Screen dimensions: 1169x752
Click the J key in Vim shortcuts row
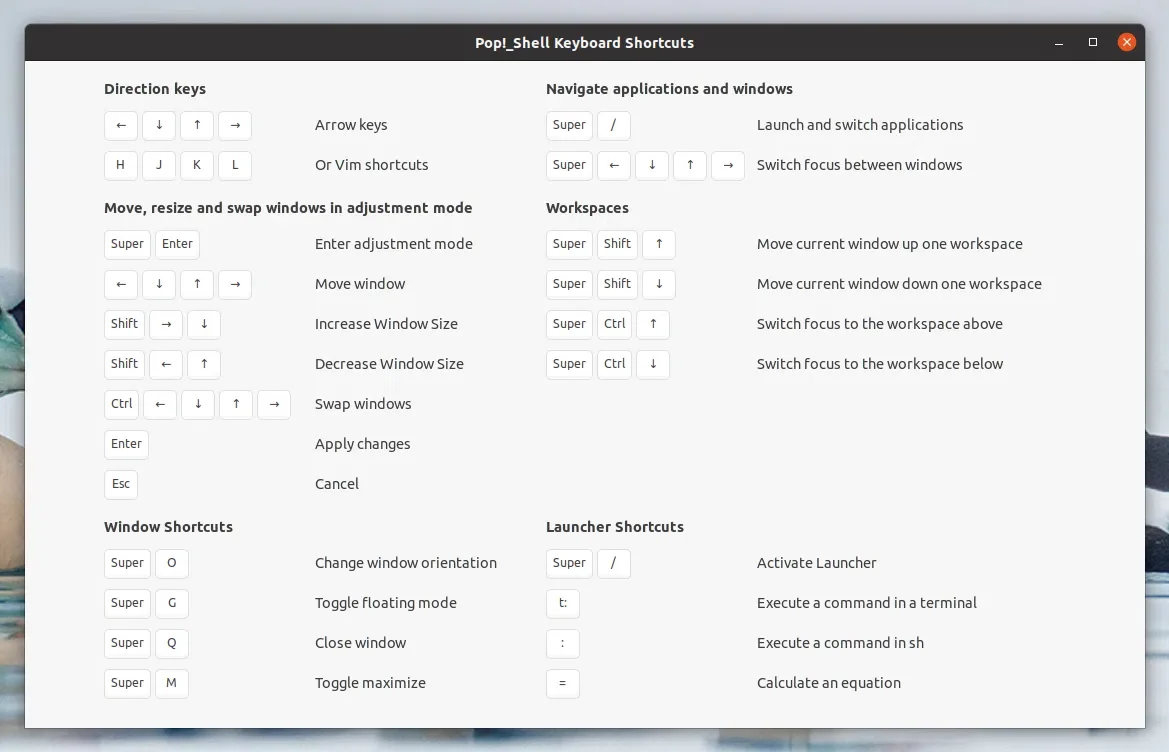pyautogui.click(x=159, y=165)
